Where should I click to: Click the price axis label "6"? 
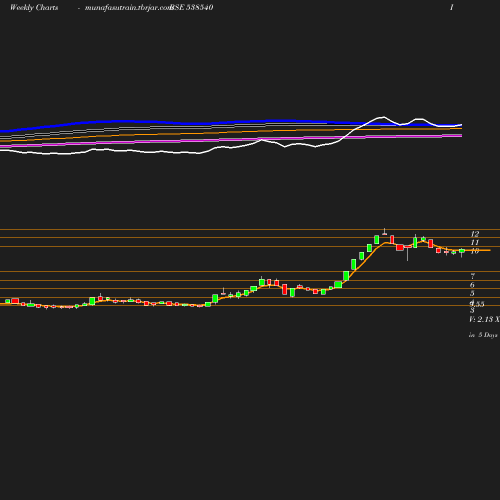pyautogui.click(x=472, y=285)
